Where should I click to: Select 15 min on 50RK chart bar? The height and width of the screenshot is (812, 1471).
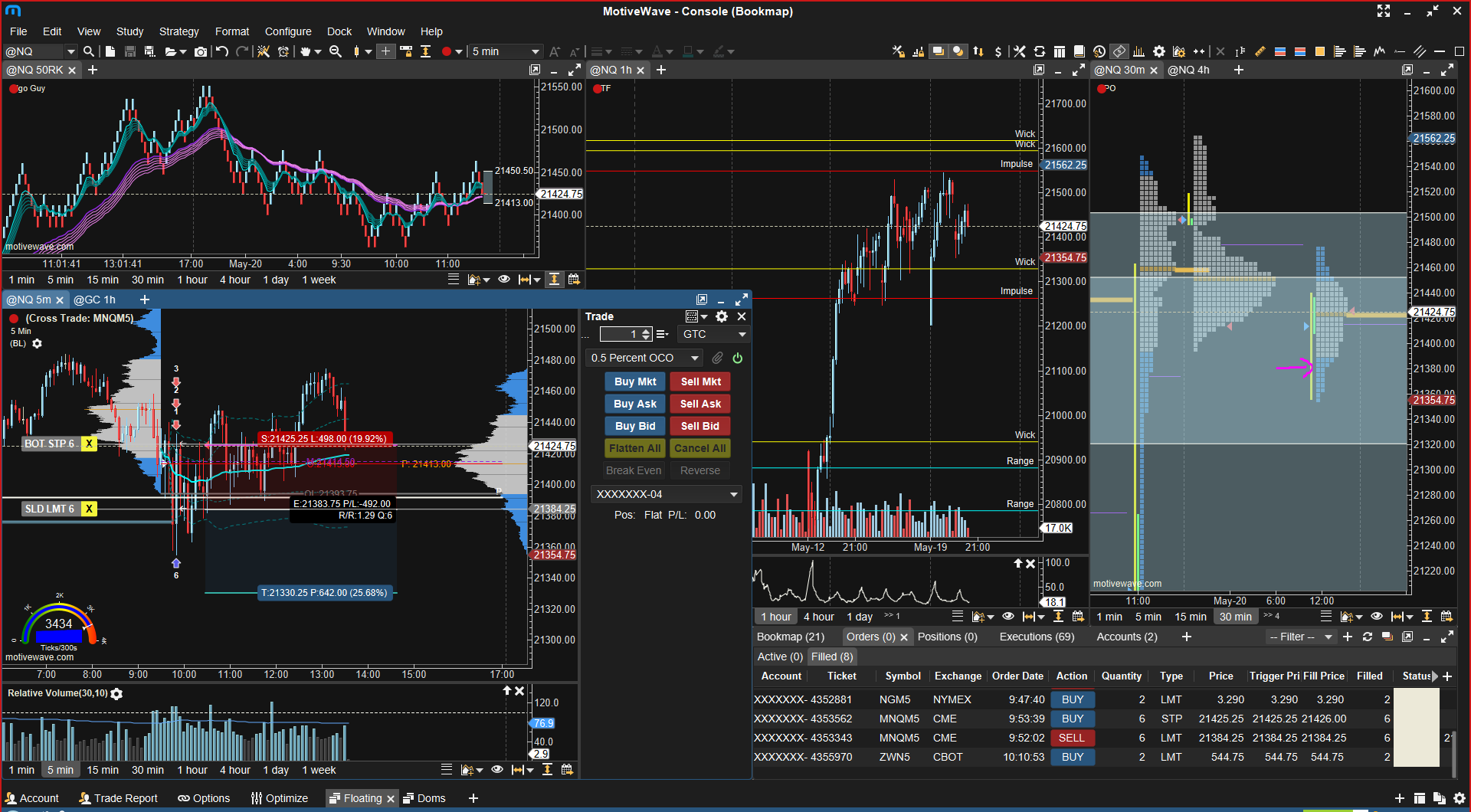click(x=103, y=280)
